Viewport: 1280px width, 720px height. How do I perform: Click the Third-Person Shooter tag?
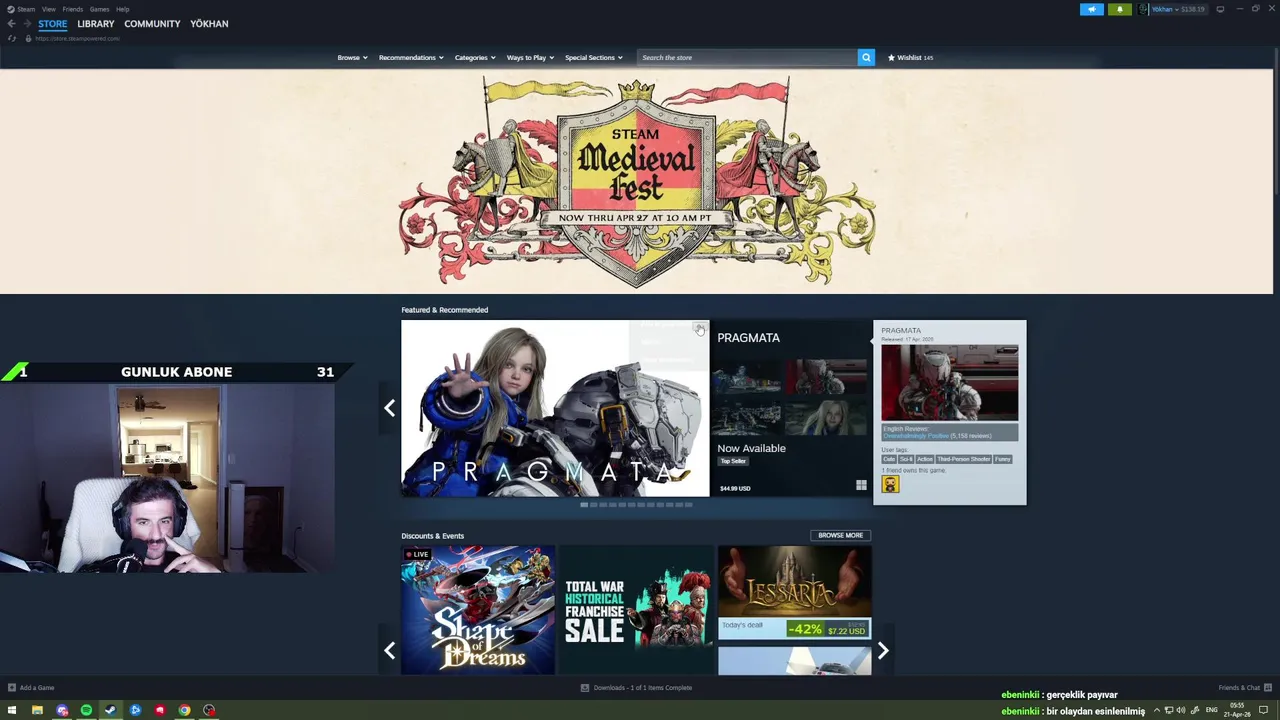pyautogui.click(x=964, y=459)
